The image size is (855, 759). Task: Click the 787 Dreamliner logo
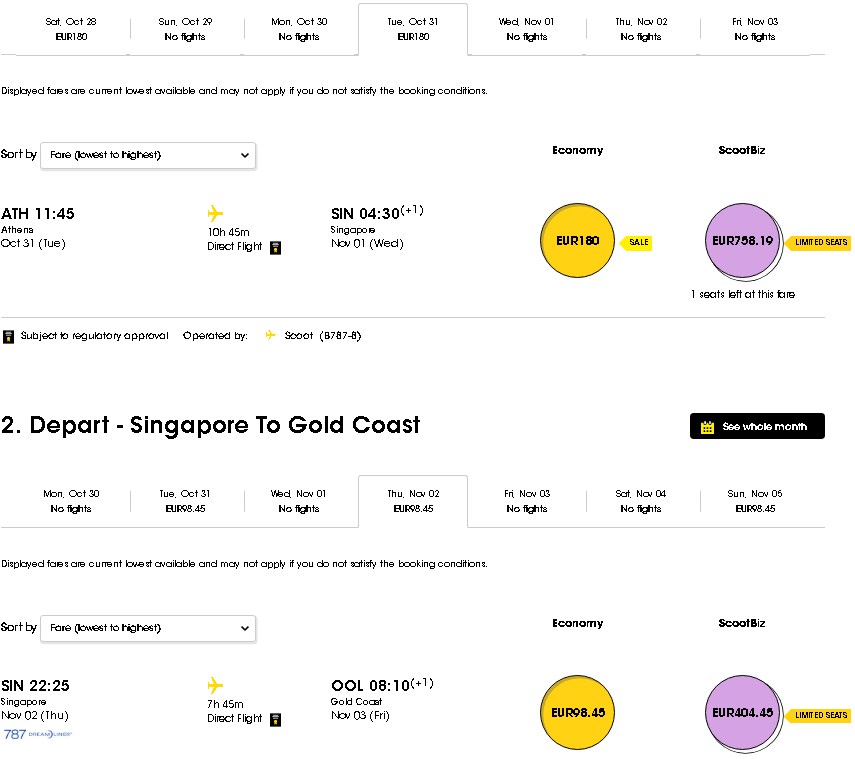[x=37, y=734]
